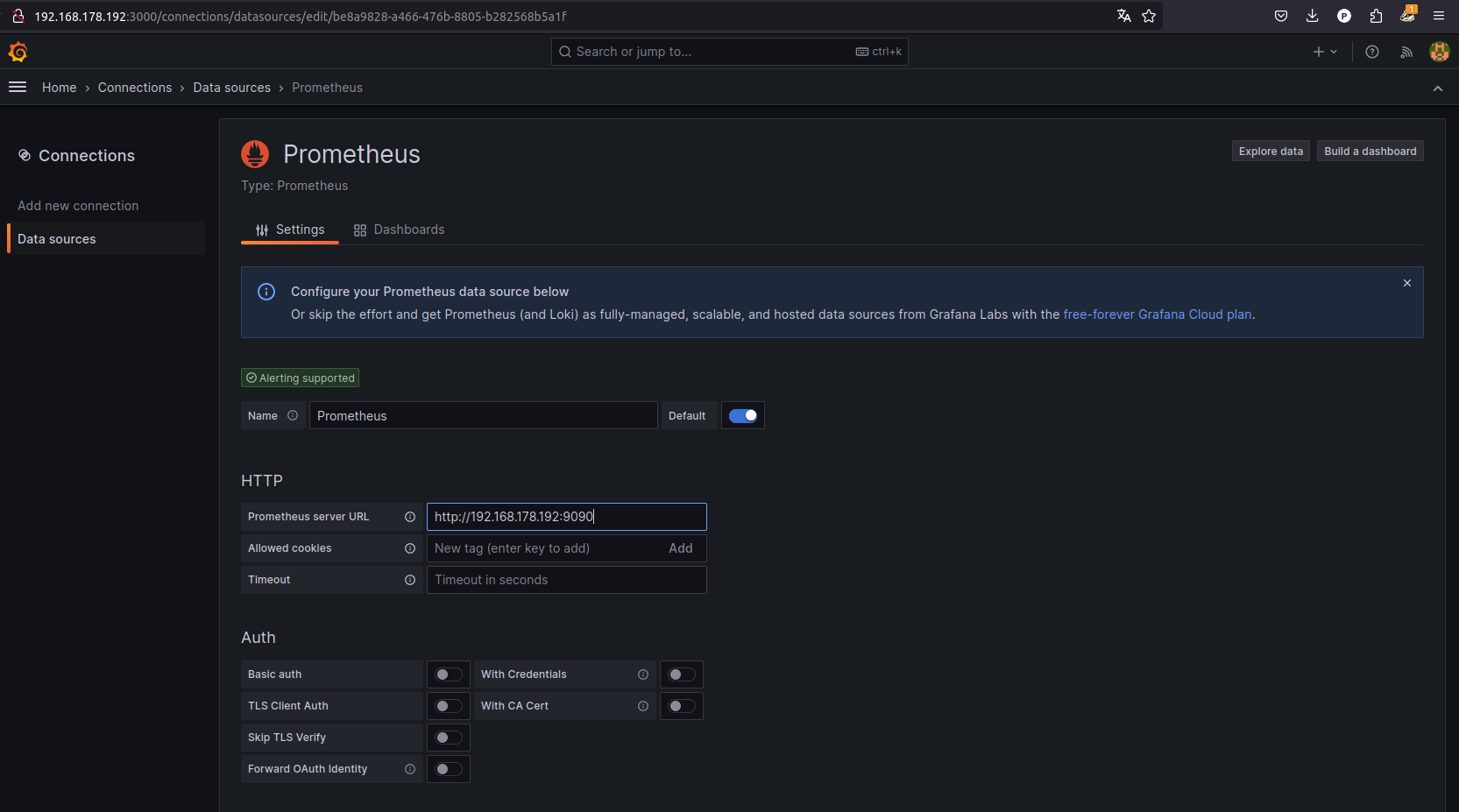Click info icon next to Prometheus server URL
1459x812 pixels.
[x=410, y=517]
